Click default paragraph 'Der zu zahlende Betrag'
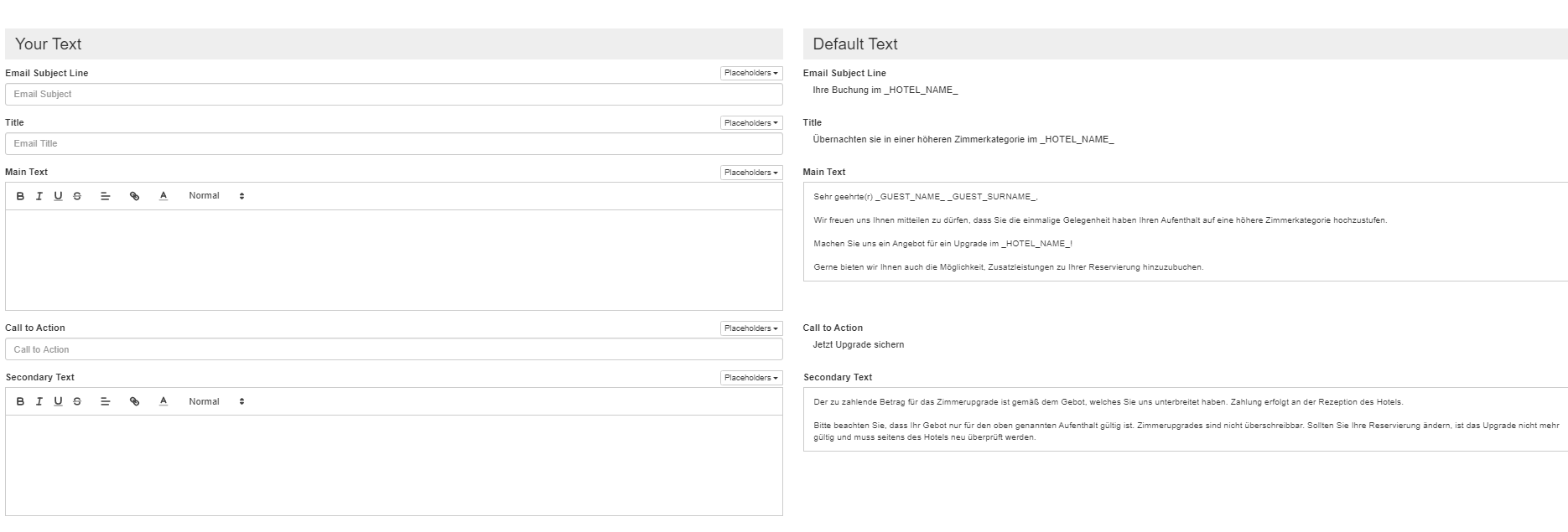The width and height of the screenshot is (1568, 532). [1108, 402]
